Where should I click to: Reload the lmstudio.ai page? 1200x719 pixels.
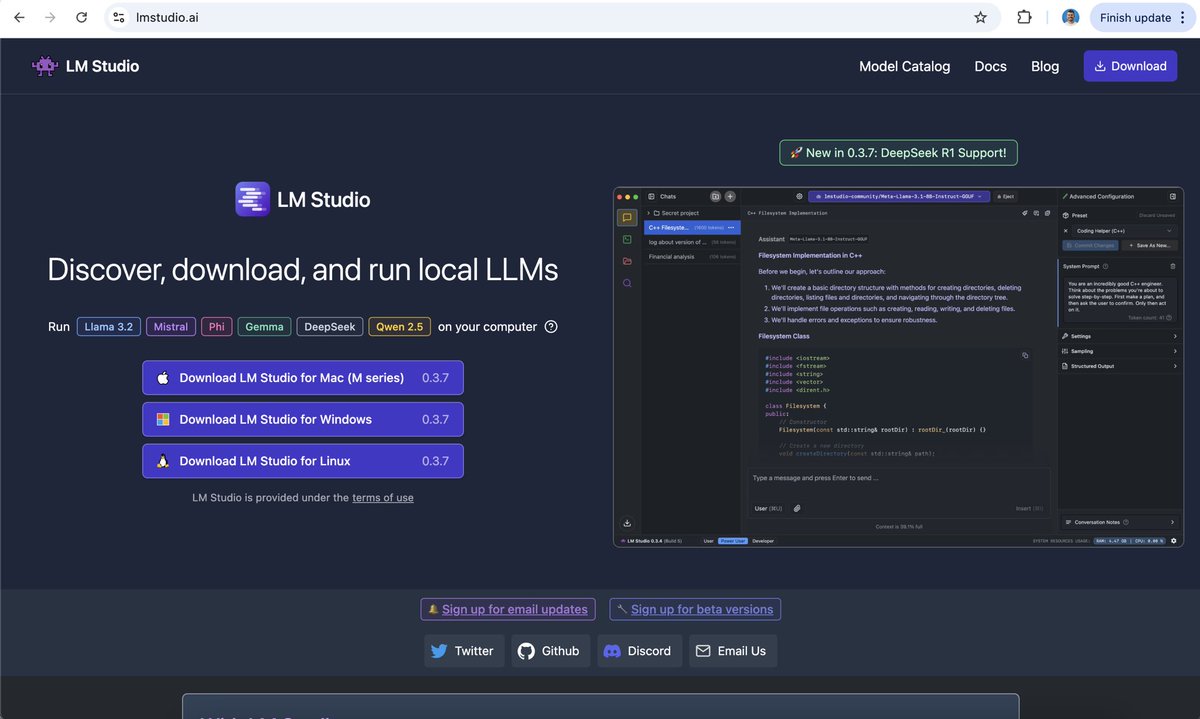click(82, 17)
